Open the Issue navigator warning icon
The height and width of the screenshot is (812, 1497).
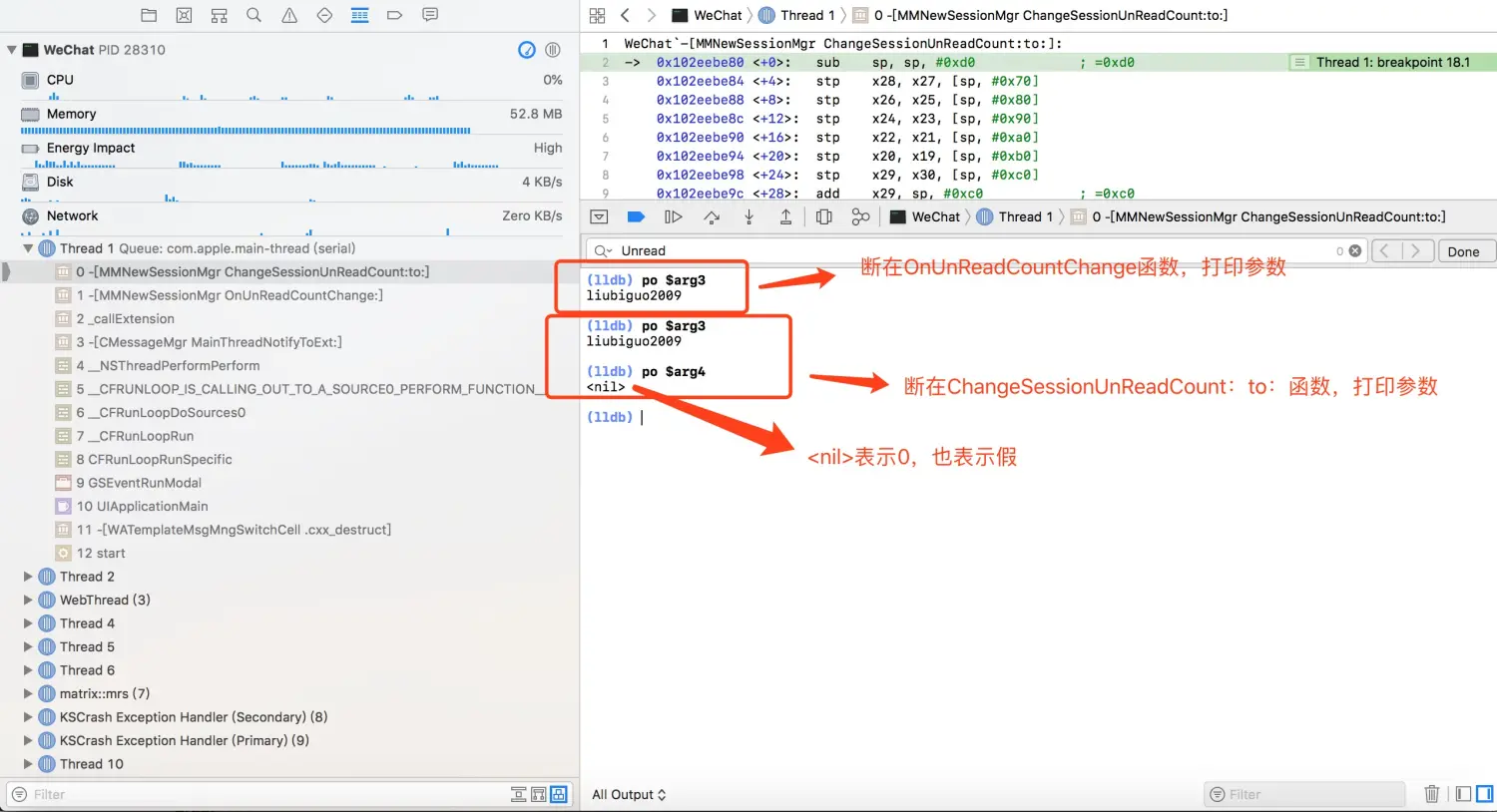coord(289,15)
